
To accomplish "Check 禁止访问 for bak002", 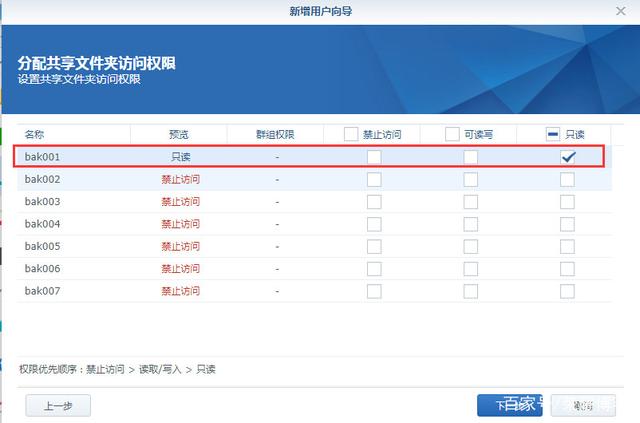I will tap(374, 179).
